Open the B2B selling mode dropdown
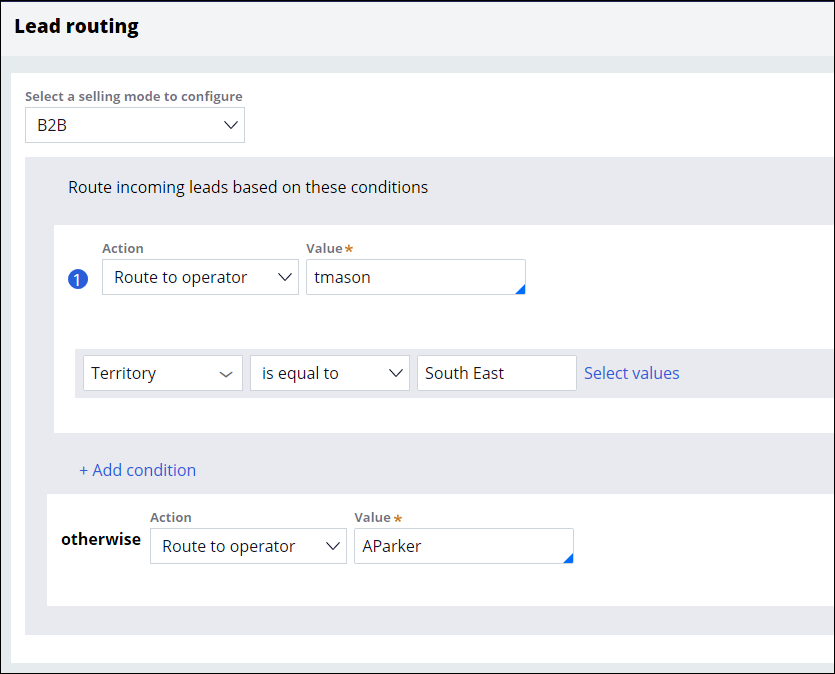Image resolution: width=835 pixels, height=674 pixels. [134, 125]
